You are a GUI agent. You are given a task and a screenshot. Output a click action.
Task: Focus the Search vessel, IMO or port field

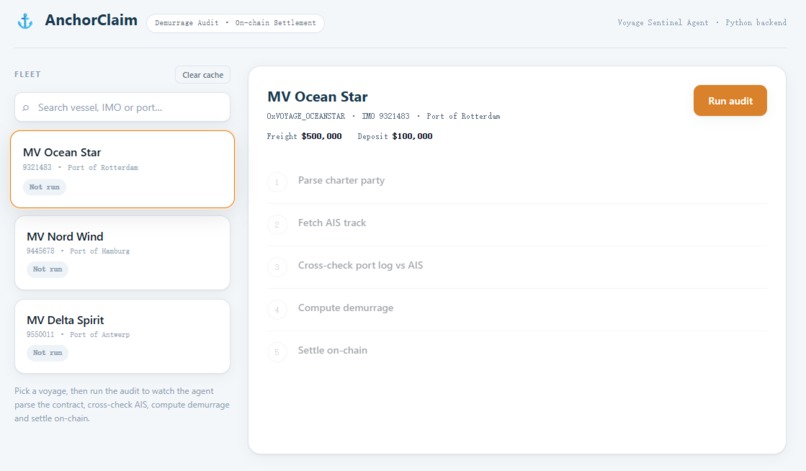pos(122,107)
